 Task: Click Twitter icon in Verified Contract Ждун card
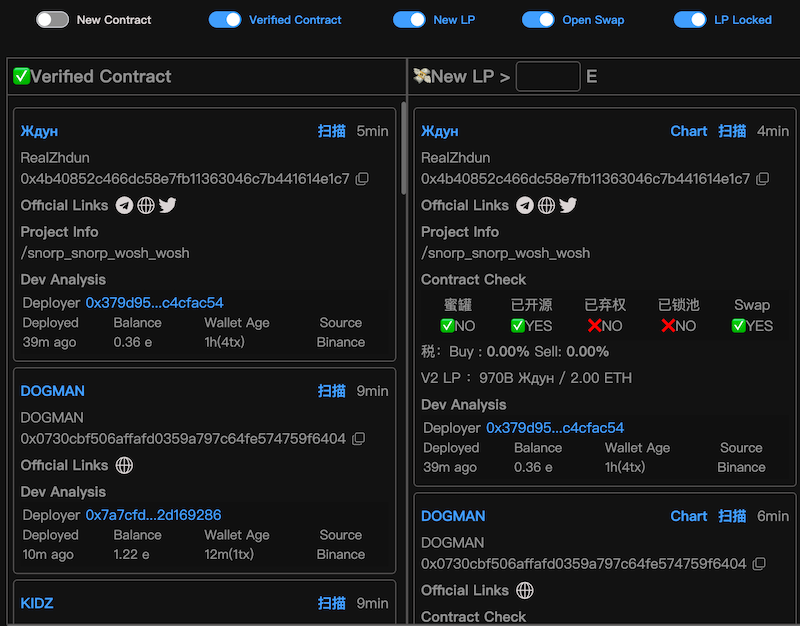pos(168,205)
